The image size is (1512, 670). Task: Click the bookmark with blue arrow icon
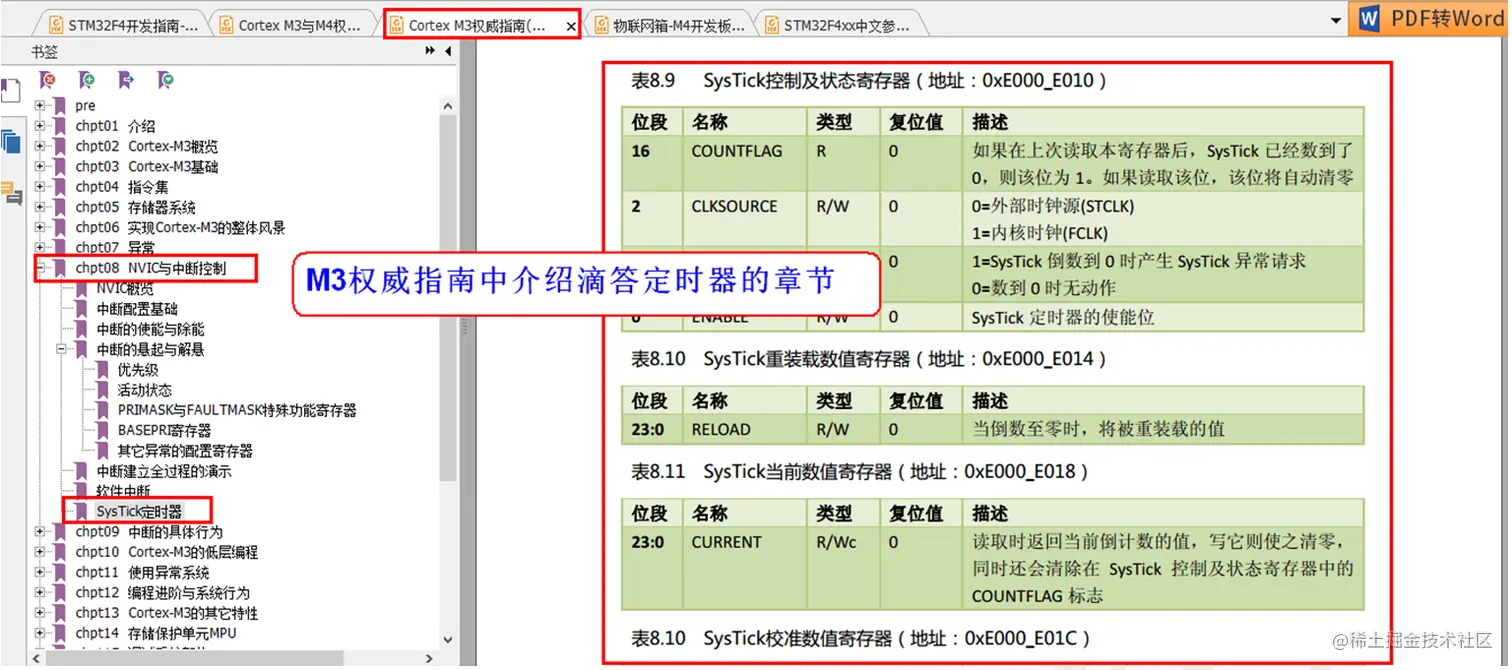click(x=126, y=80)
